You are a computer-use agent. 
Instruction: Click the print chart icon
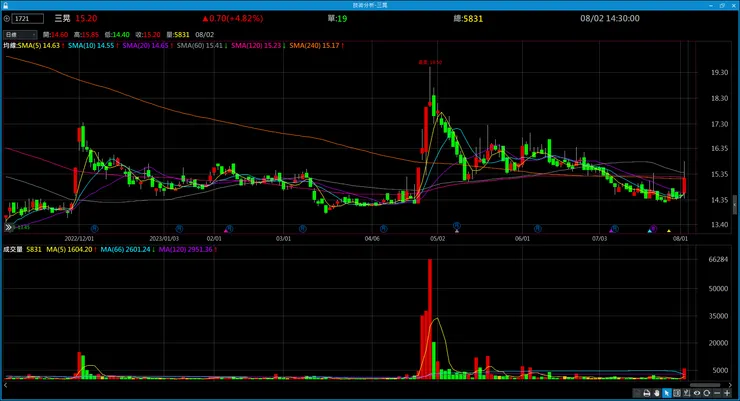pos(647,393)
